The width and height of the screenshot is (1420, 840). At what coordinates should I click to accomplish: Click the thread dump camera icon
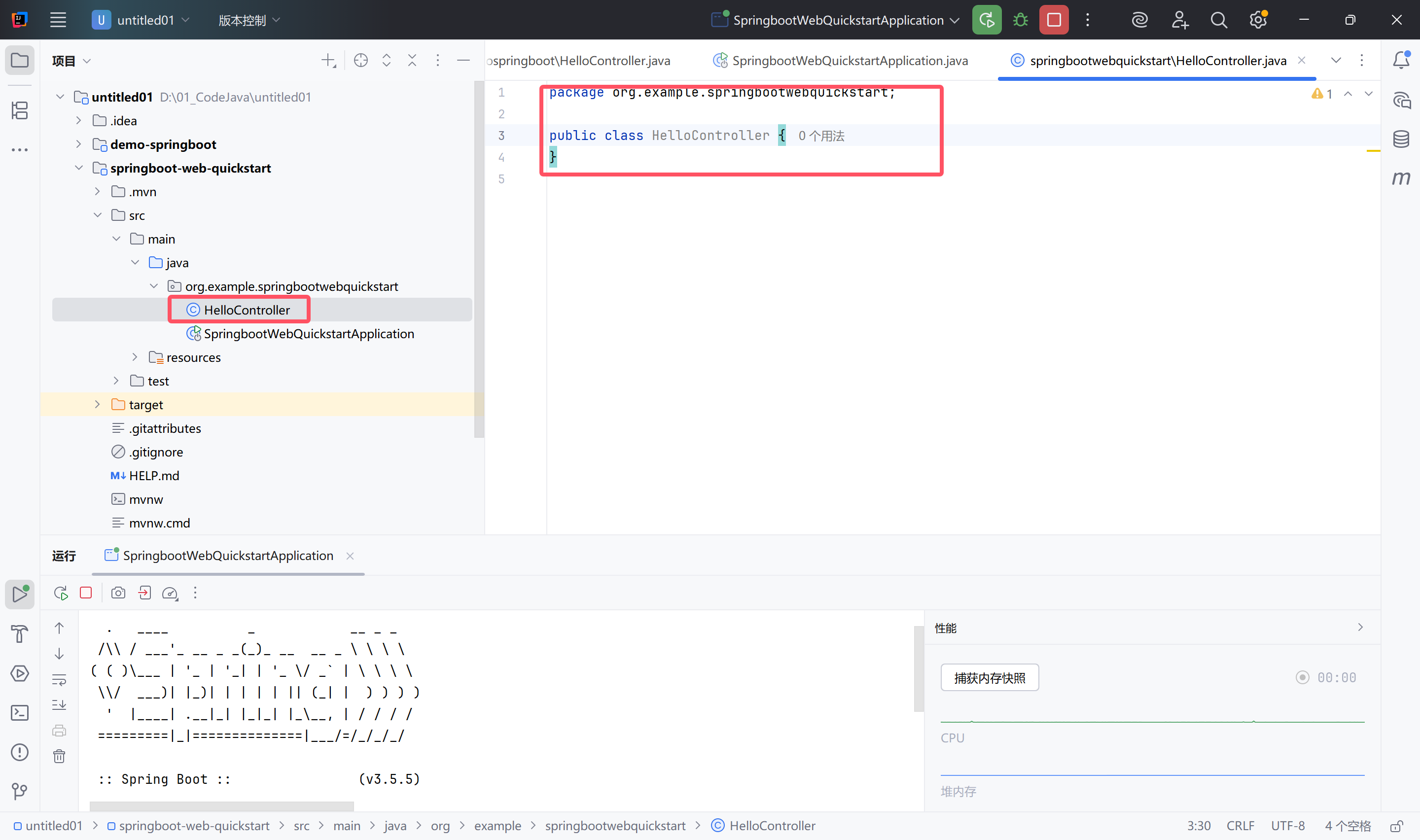(118, 593)
